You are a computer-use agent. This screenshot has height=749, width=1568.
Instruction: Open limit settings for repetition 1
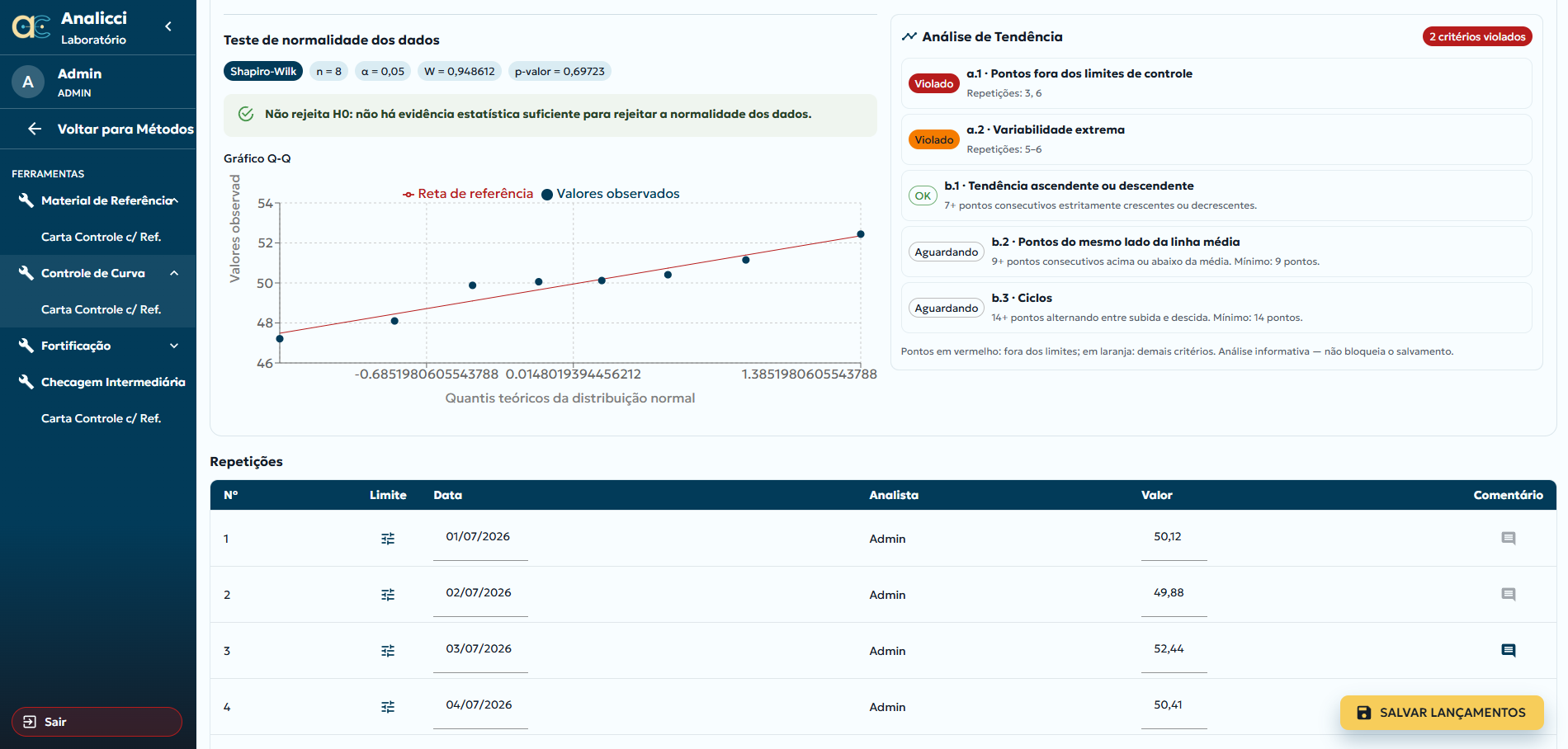pos(388,539)
